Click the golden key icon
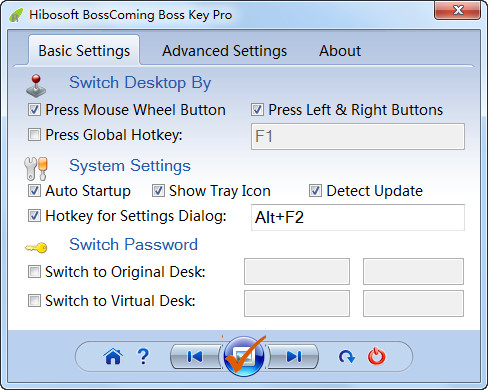Viewport: 488px width, 390px height. pyautogui.click(x=36, y=247)
